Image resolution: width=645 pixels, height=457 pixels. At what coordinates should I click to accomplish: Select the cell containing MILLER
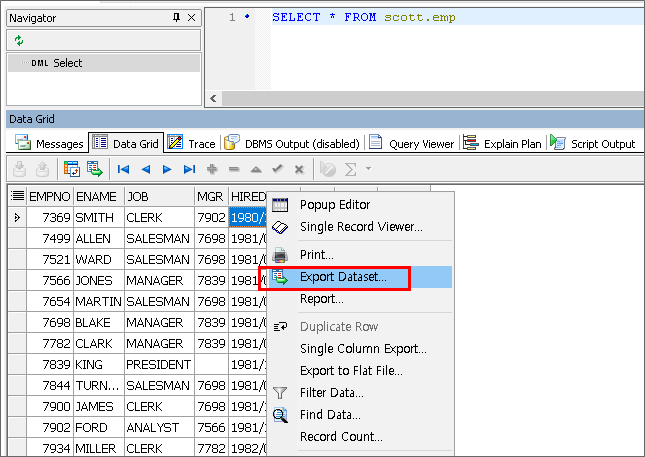point(99,448)
